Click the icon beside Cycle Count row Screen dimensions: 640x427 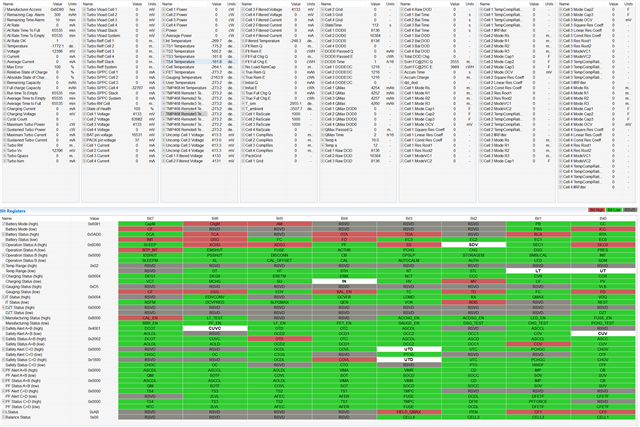click(x=4, y=119)
